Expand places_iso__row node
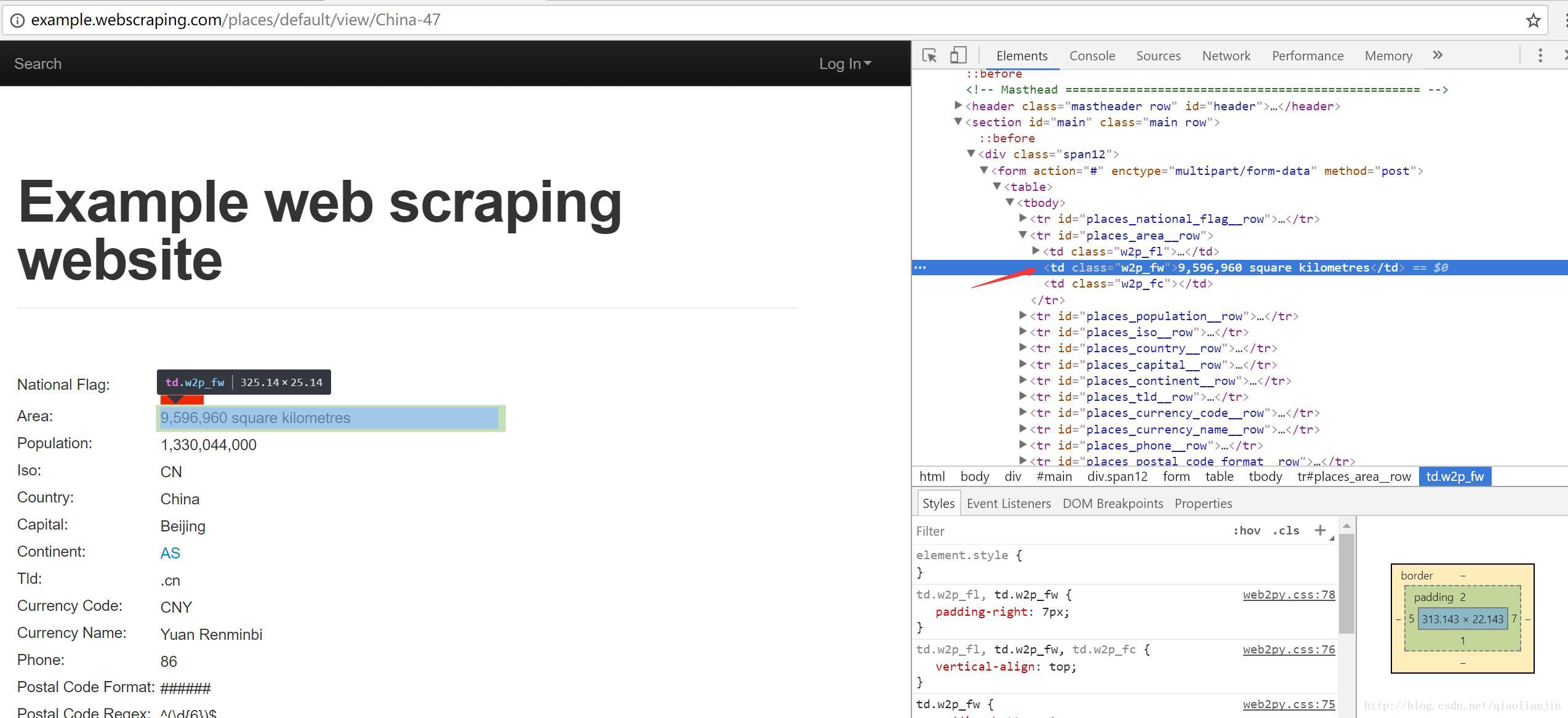The width and height of the screenshot is (1568, 718). click(1023, 331)
